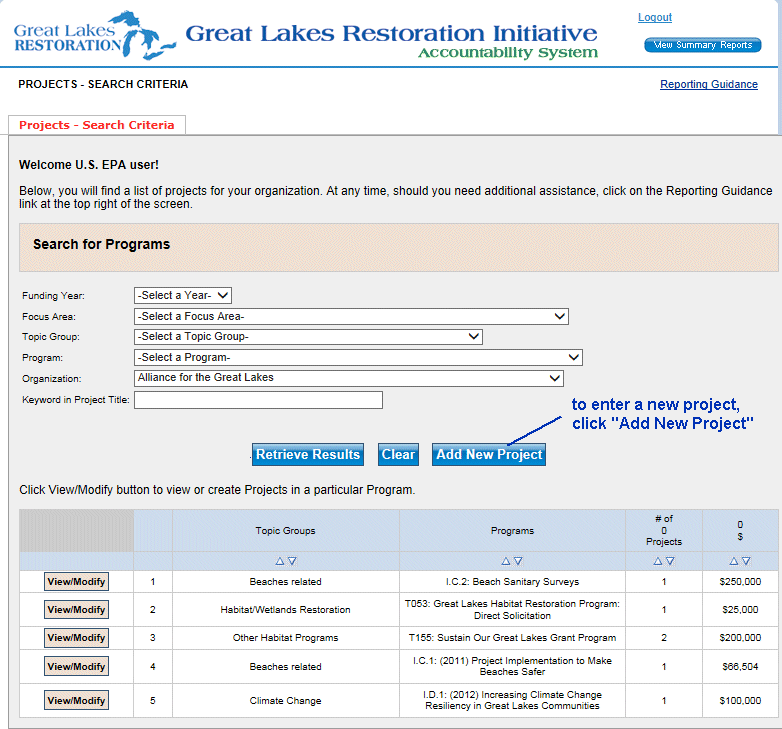Click 'T155: Sustain Our Great Lakes Grant Program'
Screen dimensions: 782x729
click(512, 638)
